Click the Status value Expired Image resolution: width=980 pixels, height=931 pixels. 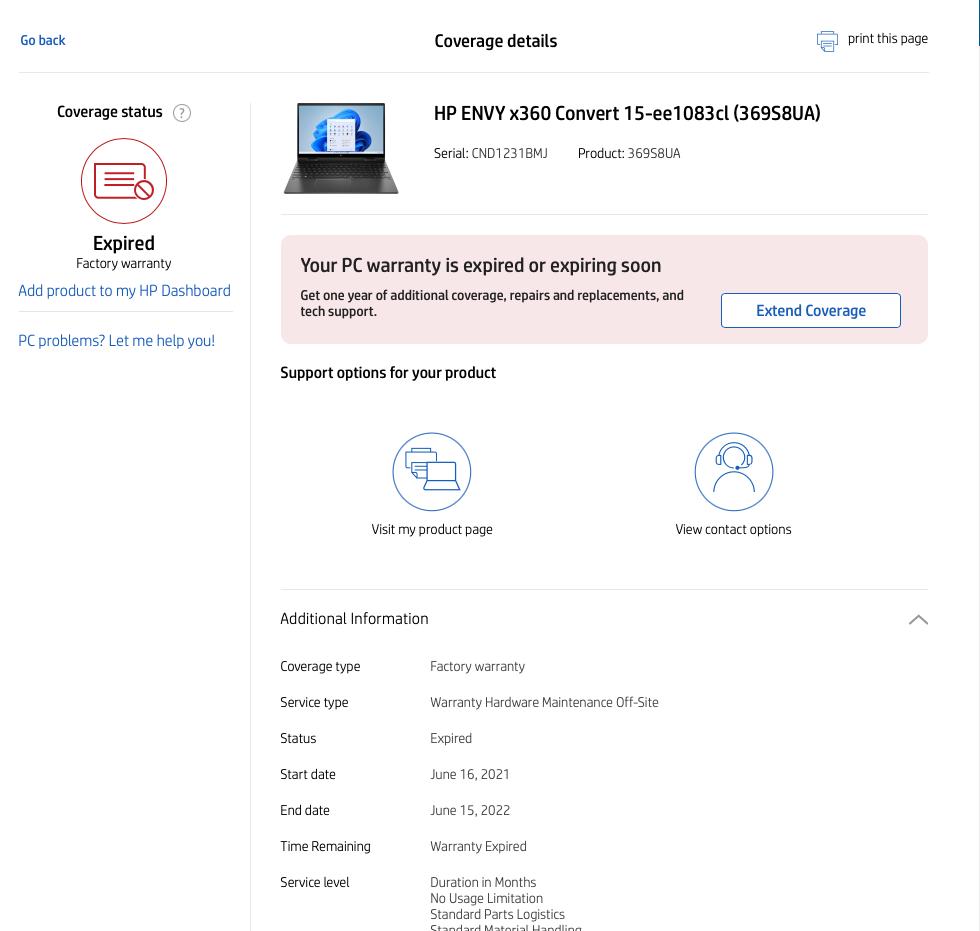pos(451,738)
